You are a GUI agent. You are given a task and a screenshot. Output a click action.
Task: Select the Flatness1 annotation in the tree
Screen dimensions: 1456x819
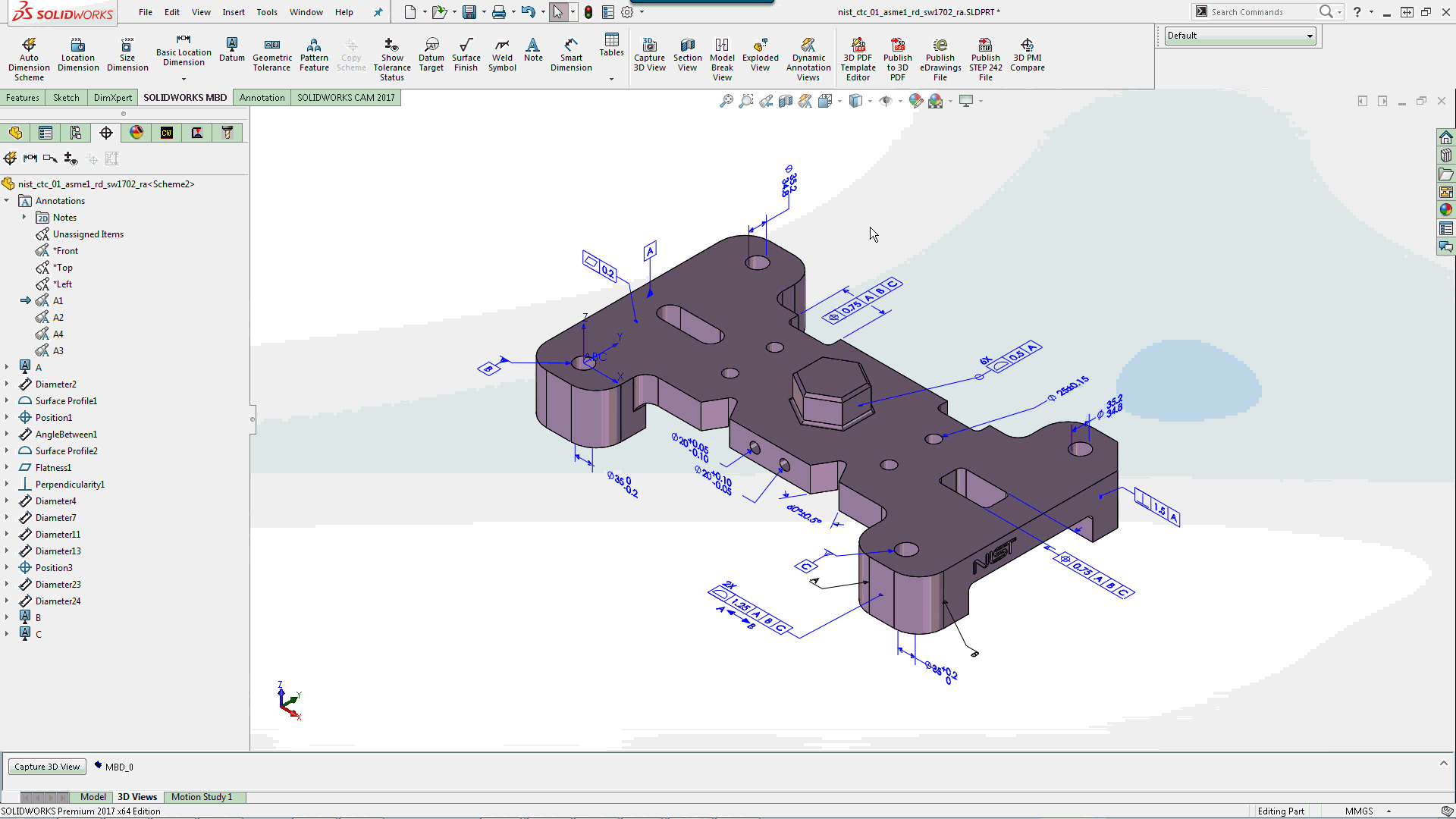pos(52,467)
